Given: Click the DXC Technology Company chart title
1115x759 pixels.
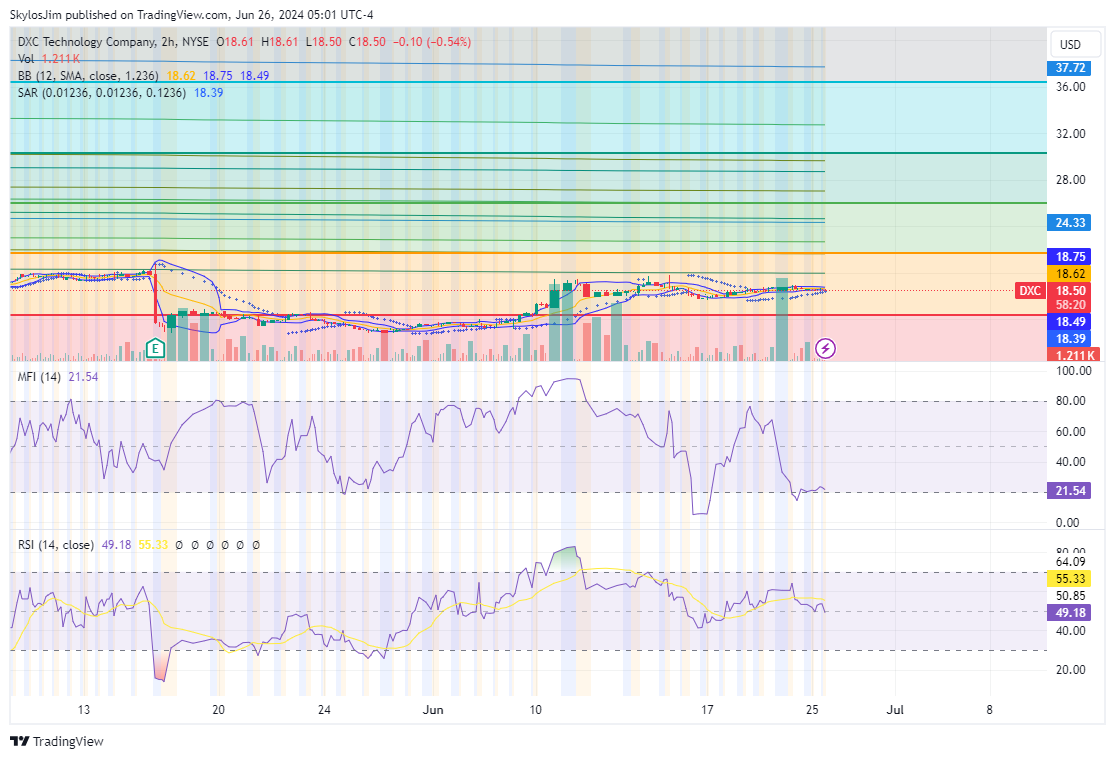Looking at the screenshot, I should 86,42.
